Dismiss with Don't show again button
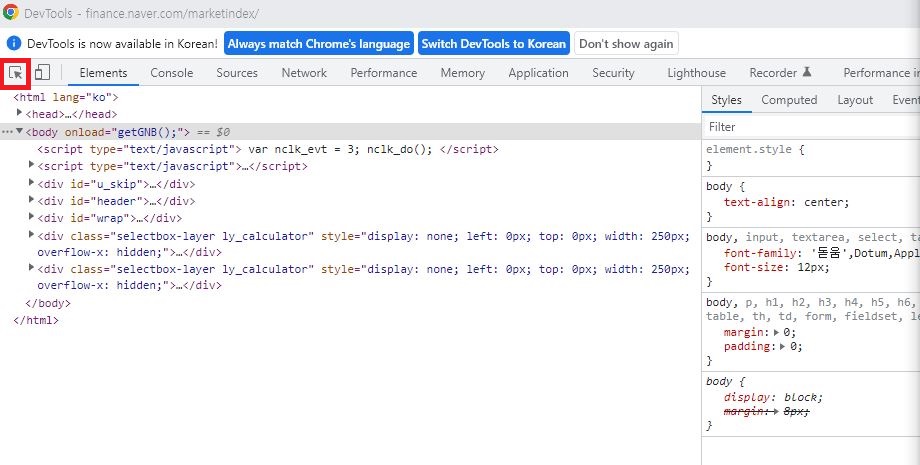Viewport: 920px width, 465px height. tap(626, 43)
